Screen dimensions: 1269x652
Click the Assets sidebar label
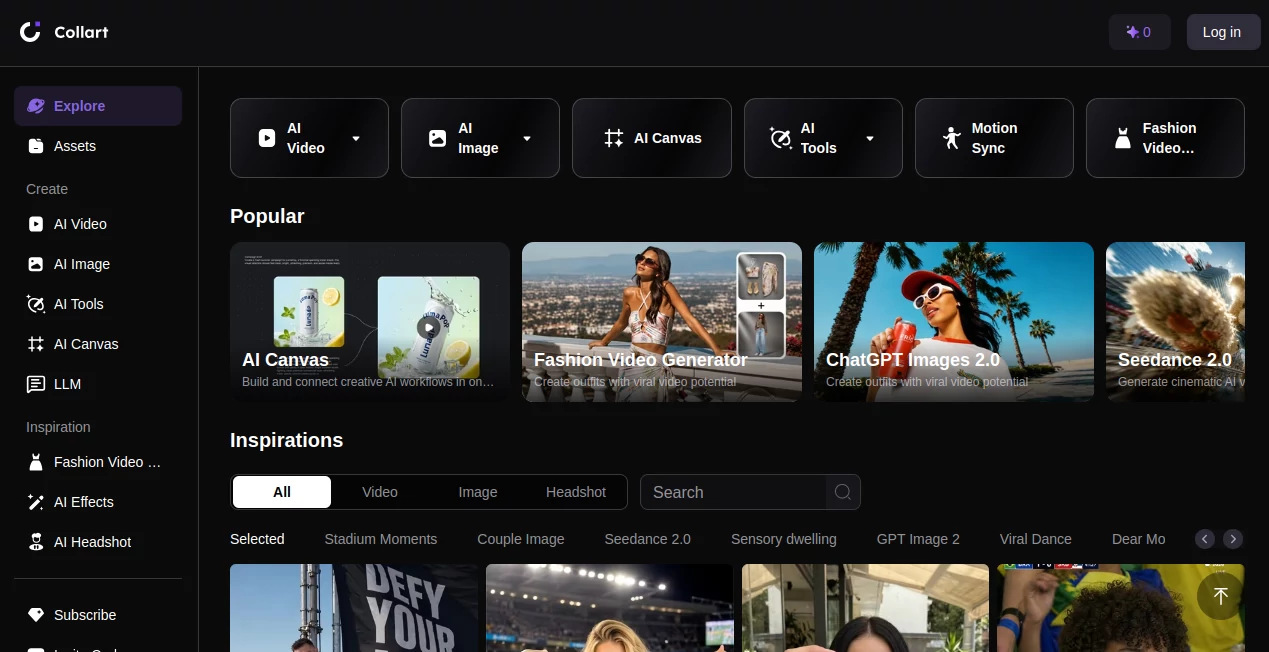75,146
